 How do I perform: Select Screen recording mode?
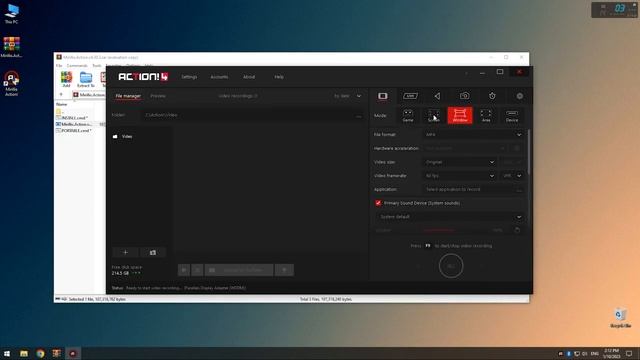433,116
